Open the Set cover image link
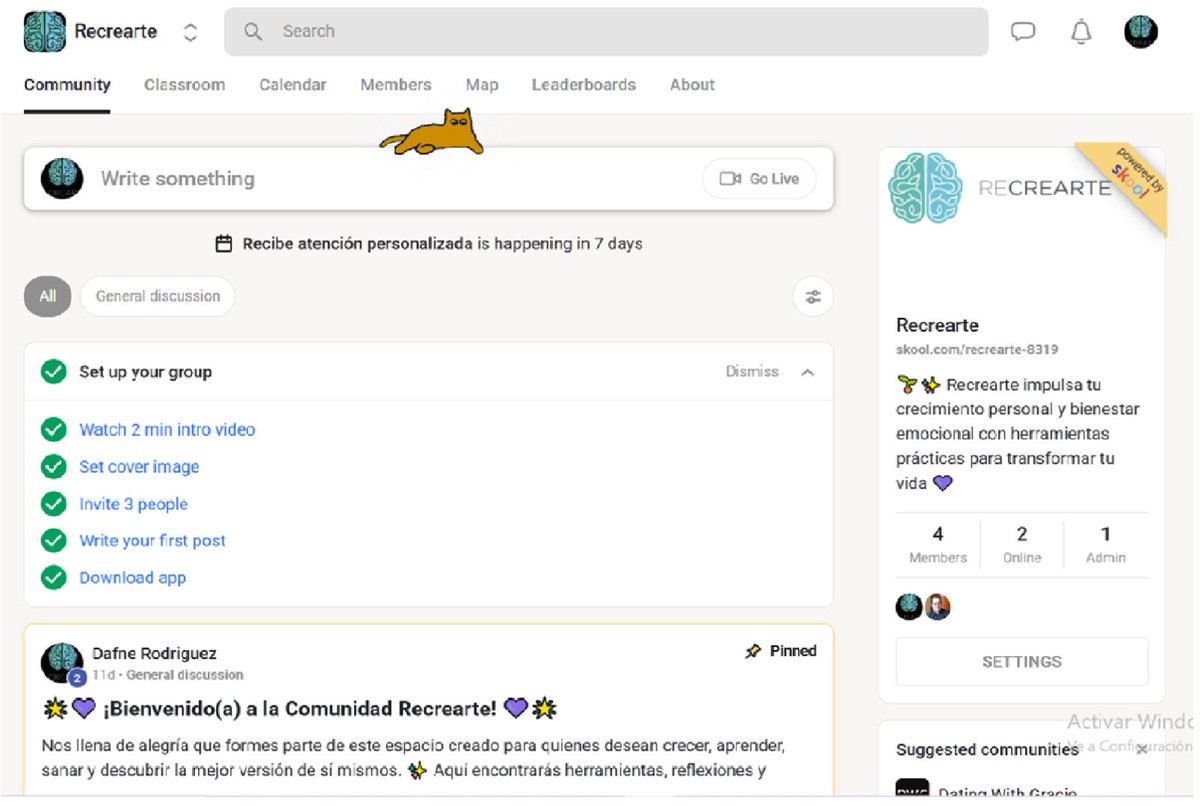 coord(139,467)
